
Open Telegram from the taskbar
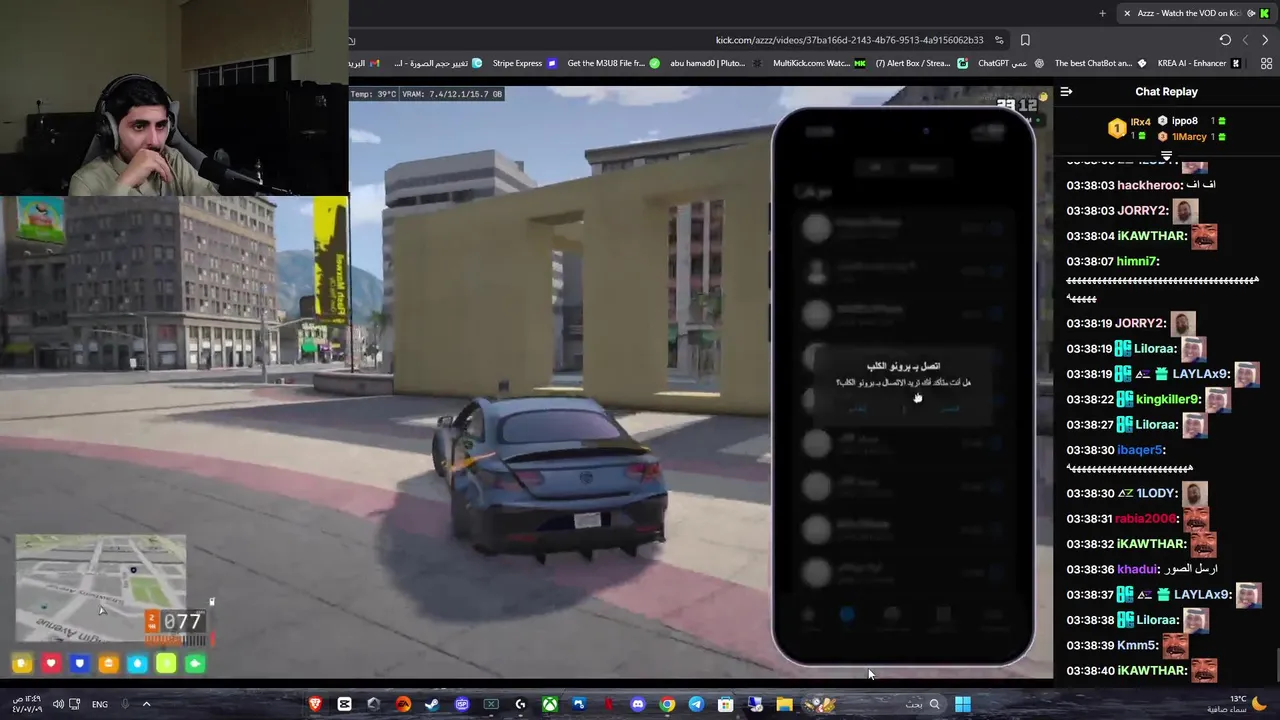696,704
